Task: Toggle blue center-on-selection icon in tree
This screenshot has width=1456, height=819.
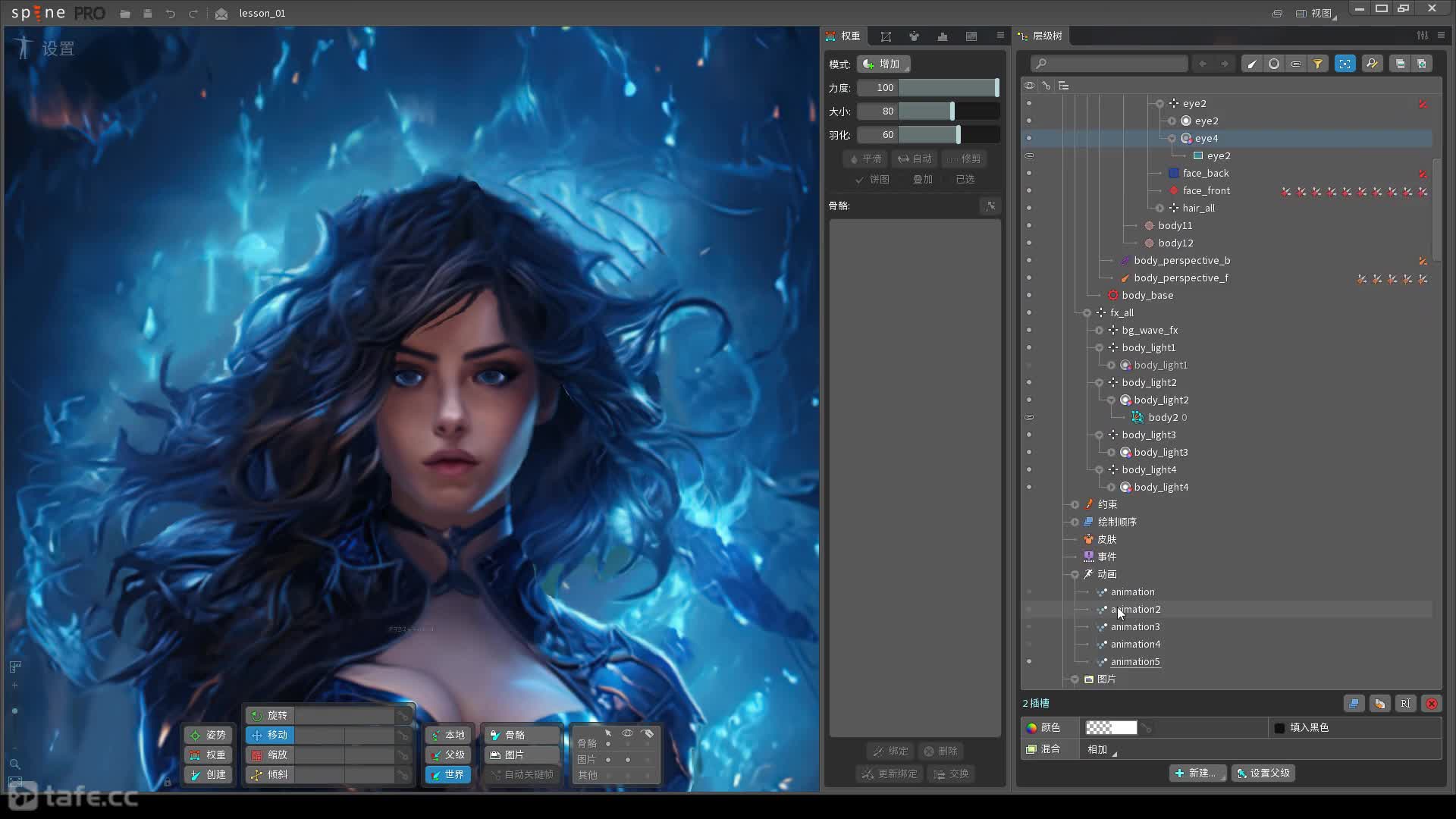Action: pos(1345,64)
